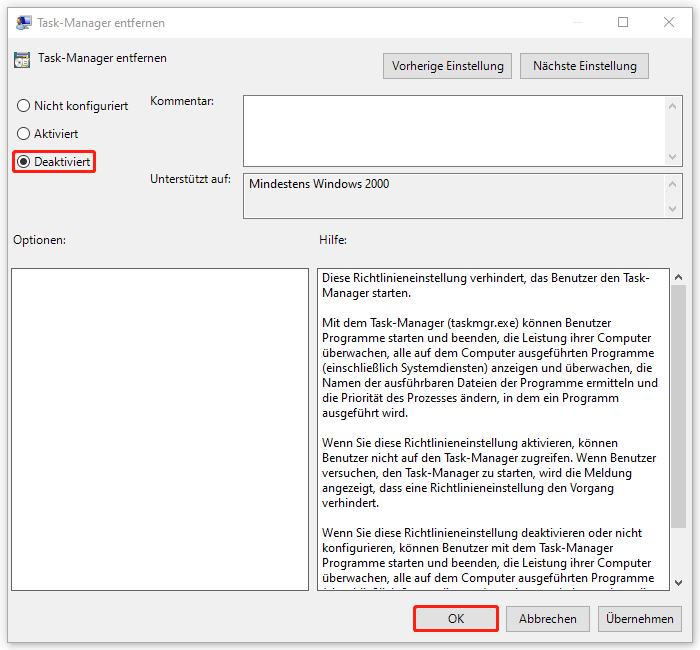Viewport: 700px width, 650px height.
Task: Click the Kommentar box scroll up arrow
Action: [673, 106]
